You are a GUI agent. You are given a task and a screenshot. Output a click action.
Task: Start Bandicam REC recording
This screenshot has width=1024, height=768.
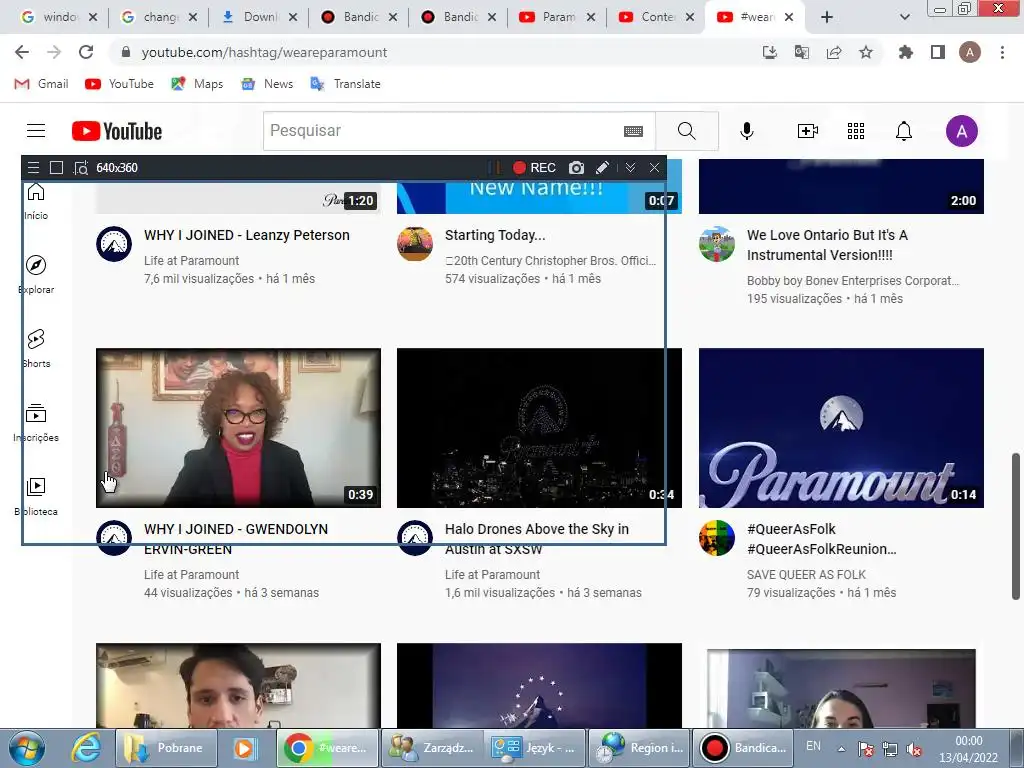coord(534,168)
